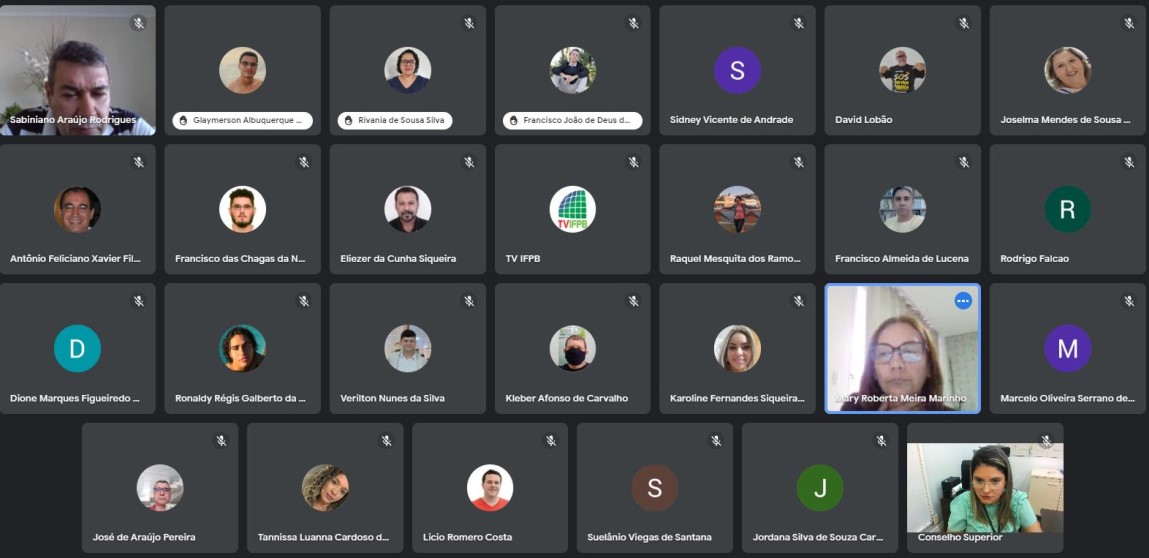Select TV IFPB logo avatar
The width and height of the screenshot is (1149, 558).
coord(572,209)
